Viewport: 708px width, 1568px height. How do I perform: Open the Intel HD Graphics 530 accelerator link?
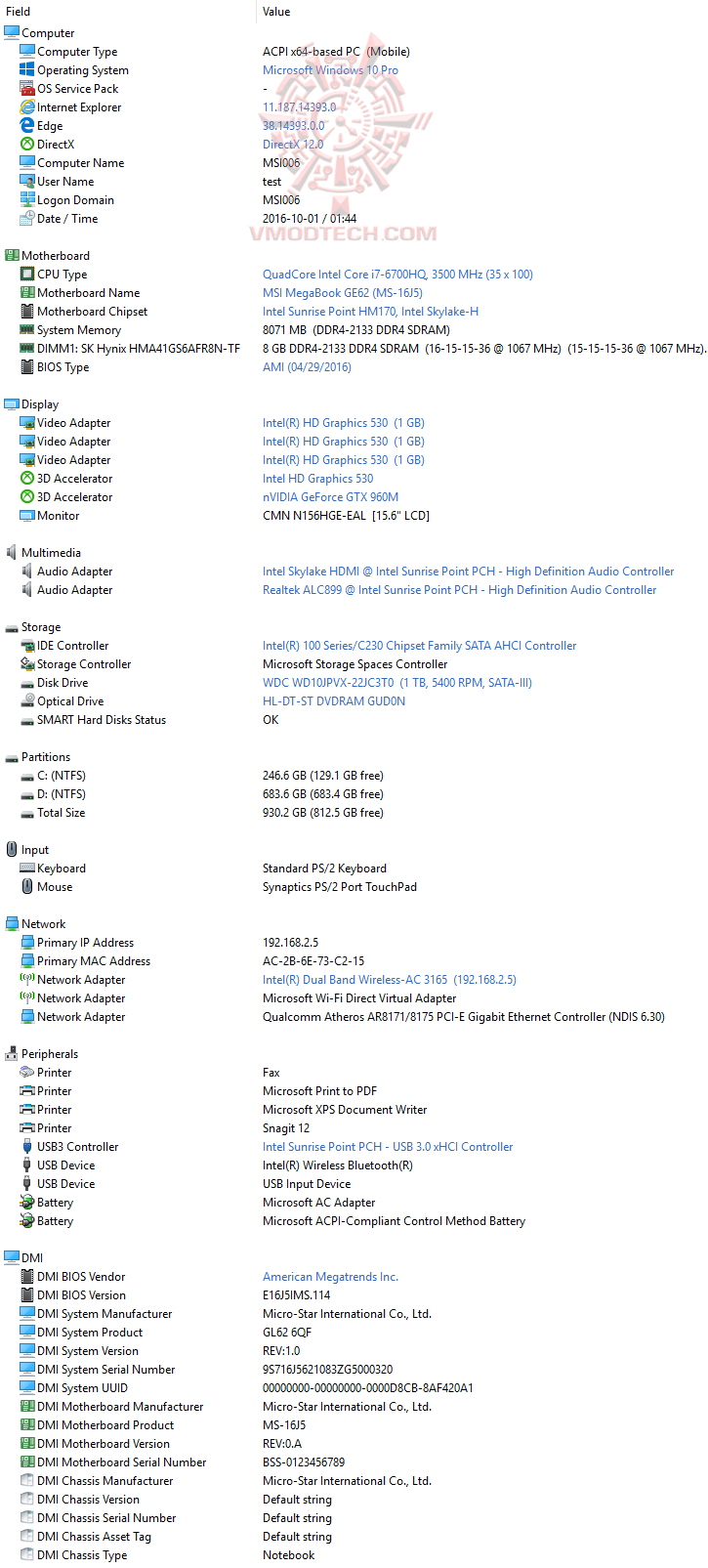317,478
